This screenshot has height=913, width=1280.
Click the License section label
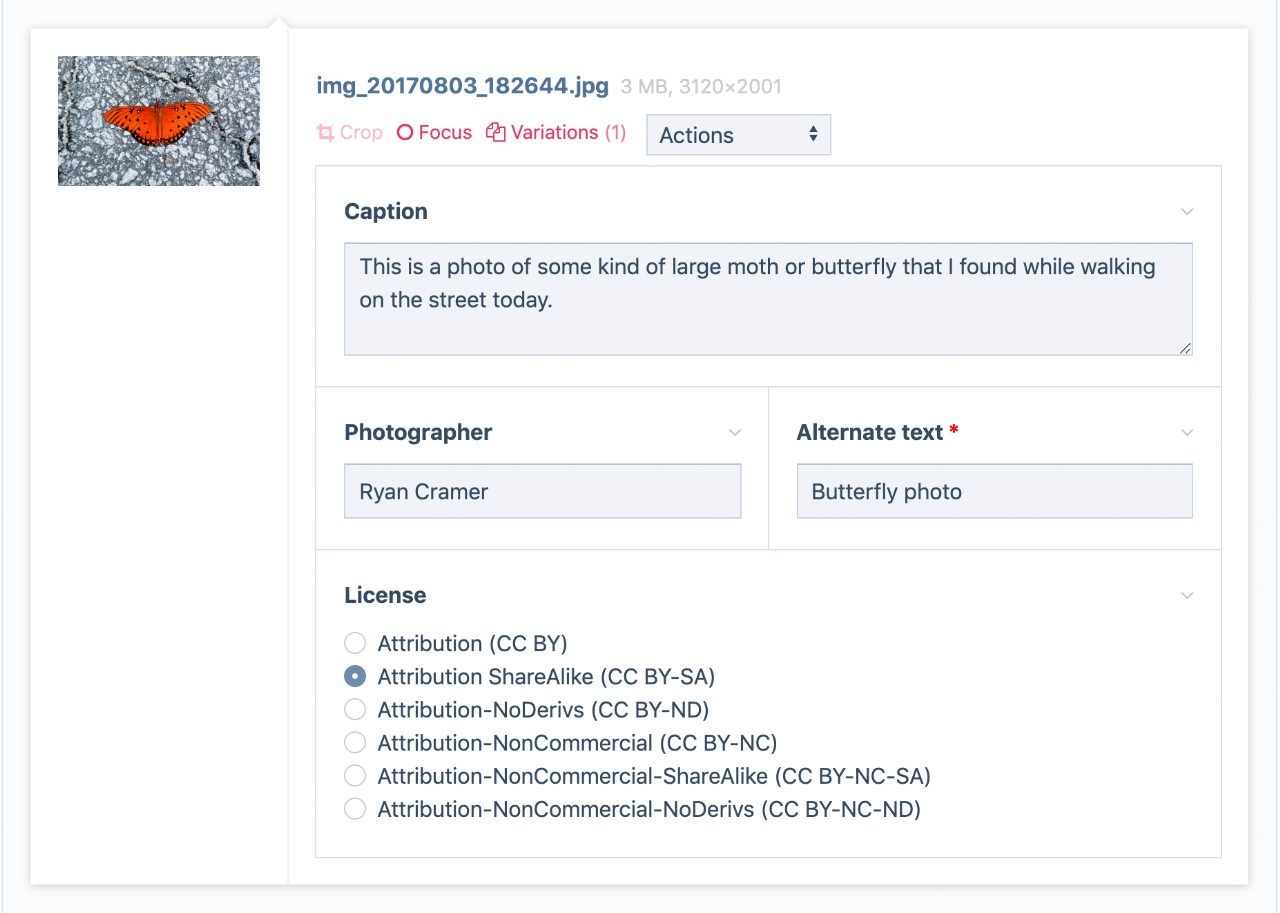click(385, 595)
